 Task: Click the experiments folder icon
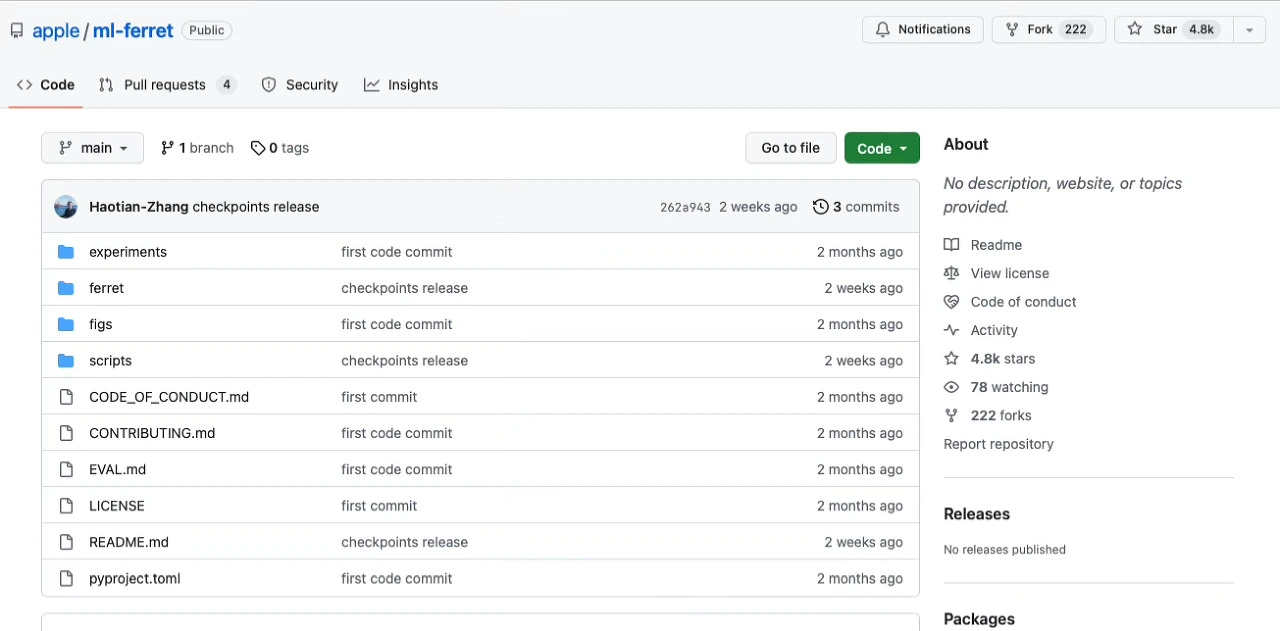pyautogui.click(x=66, y=252)
